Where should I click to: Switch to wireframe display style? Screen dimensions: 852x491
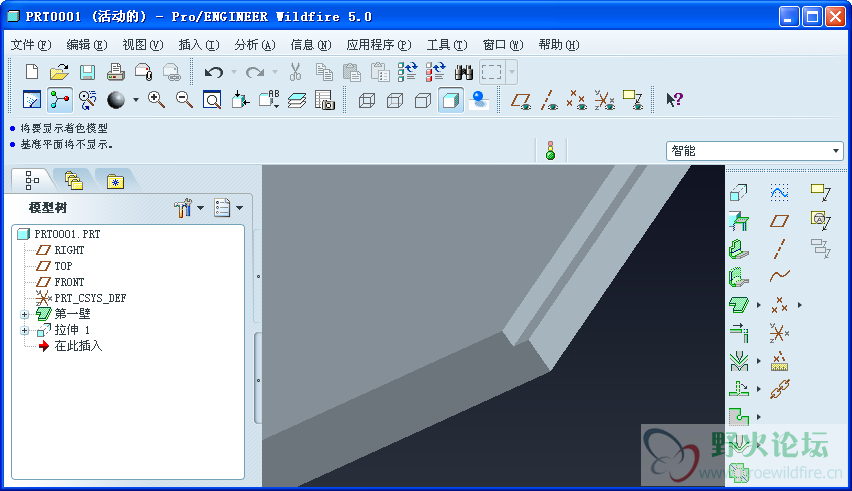(367, 100)
